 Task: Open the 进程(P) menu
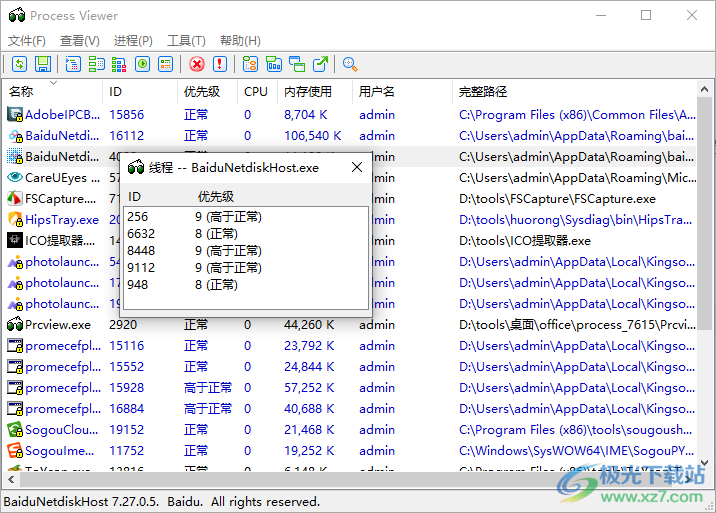point(133,41)
